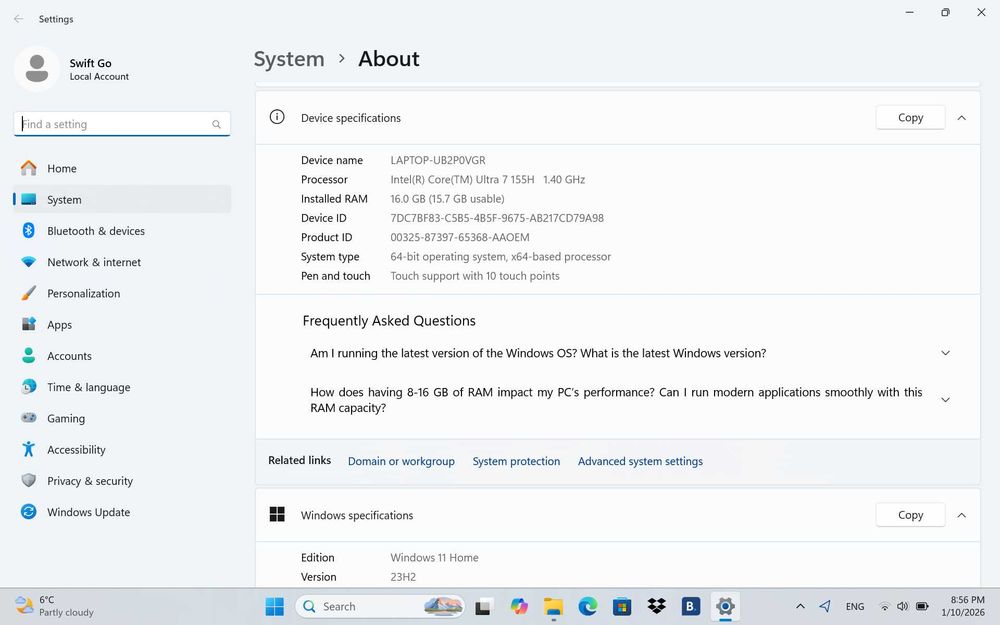Click Product ID 00325-87397-65368-AAOEM
This screenshot has width=1000, height=625.
pyautogui.click(x=460, y=237)
